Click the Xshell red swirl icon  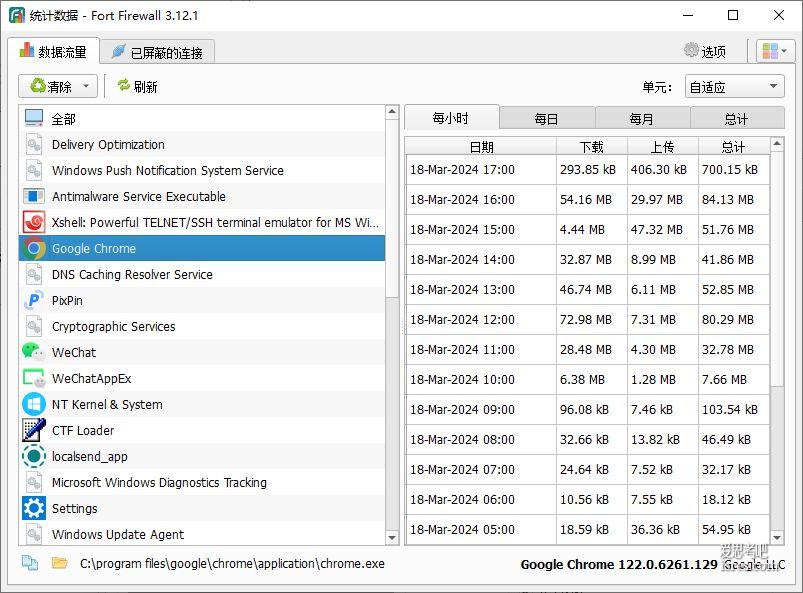click(34, 222)
